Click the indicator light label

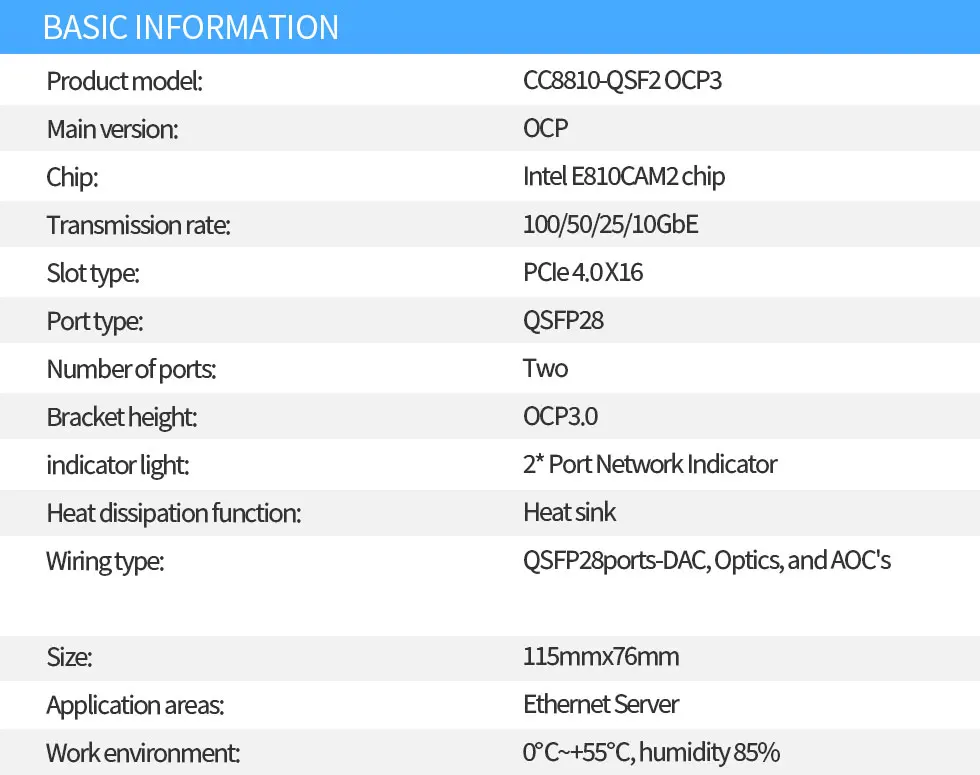[117, 465]
